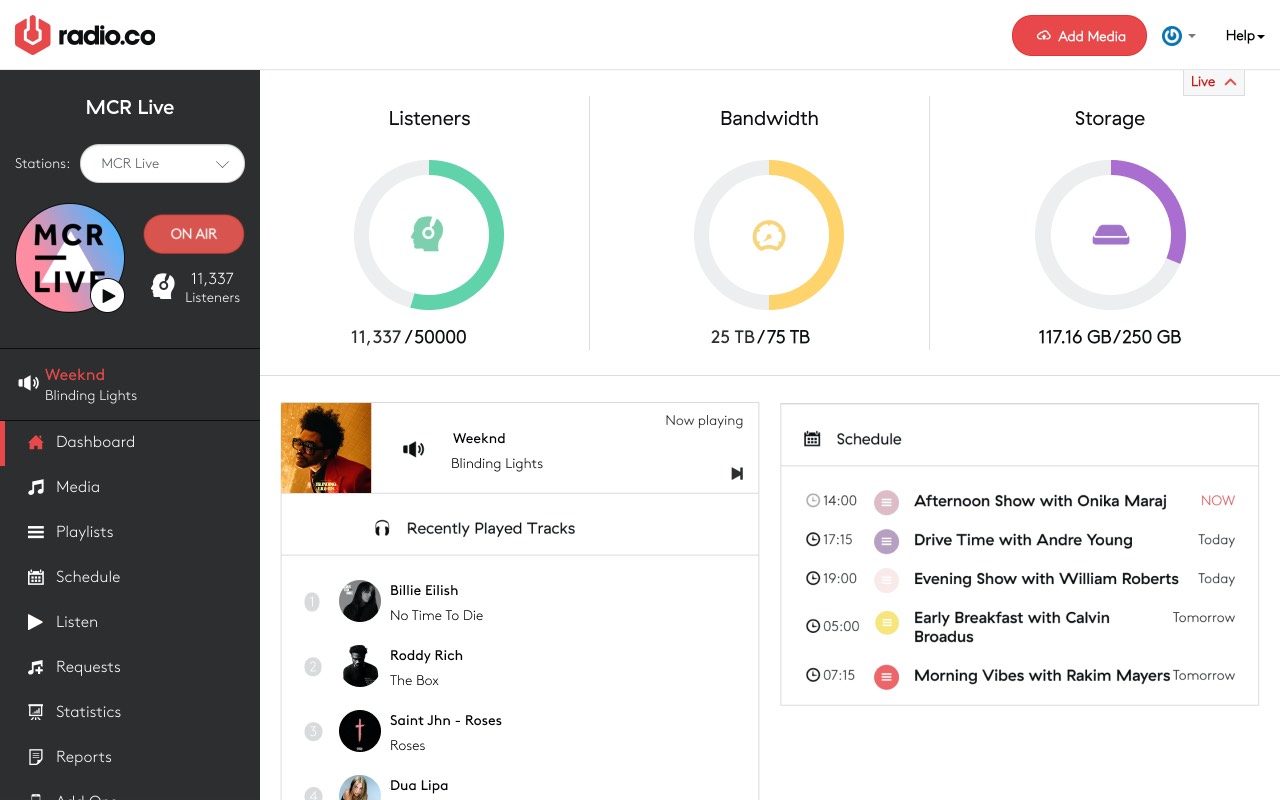Open the Requests menu item
This screenshot has width=1280, height=800.
[130, 667]
